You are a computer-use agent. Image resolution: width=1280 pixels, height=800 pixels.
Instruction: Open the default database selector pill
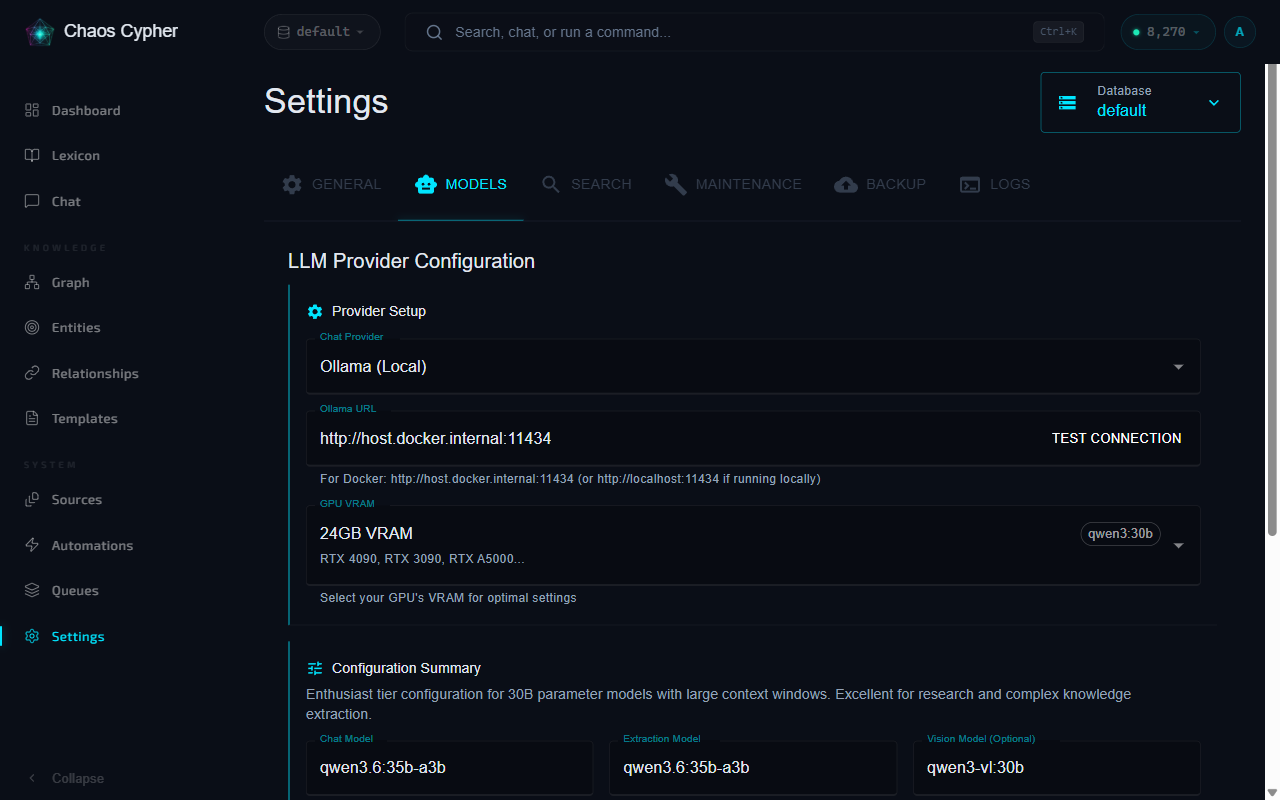click(x=322, y=32)
